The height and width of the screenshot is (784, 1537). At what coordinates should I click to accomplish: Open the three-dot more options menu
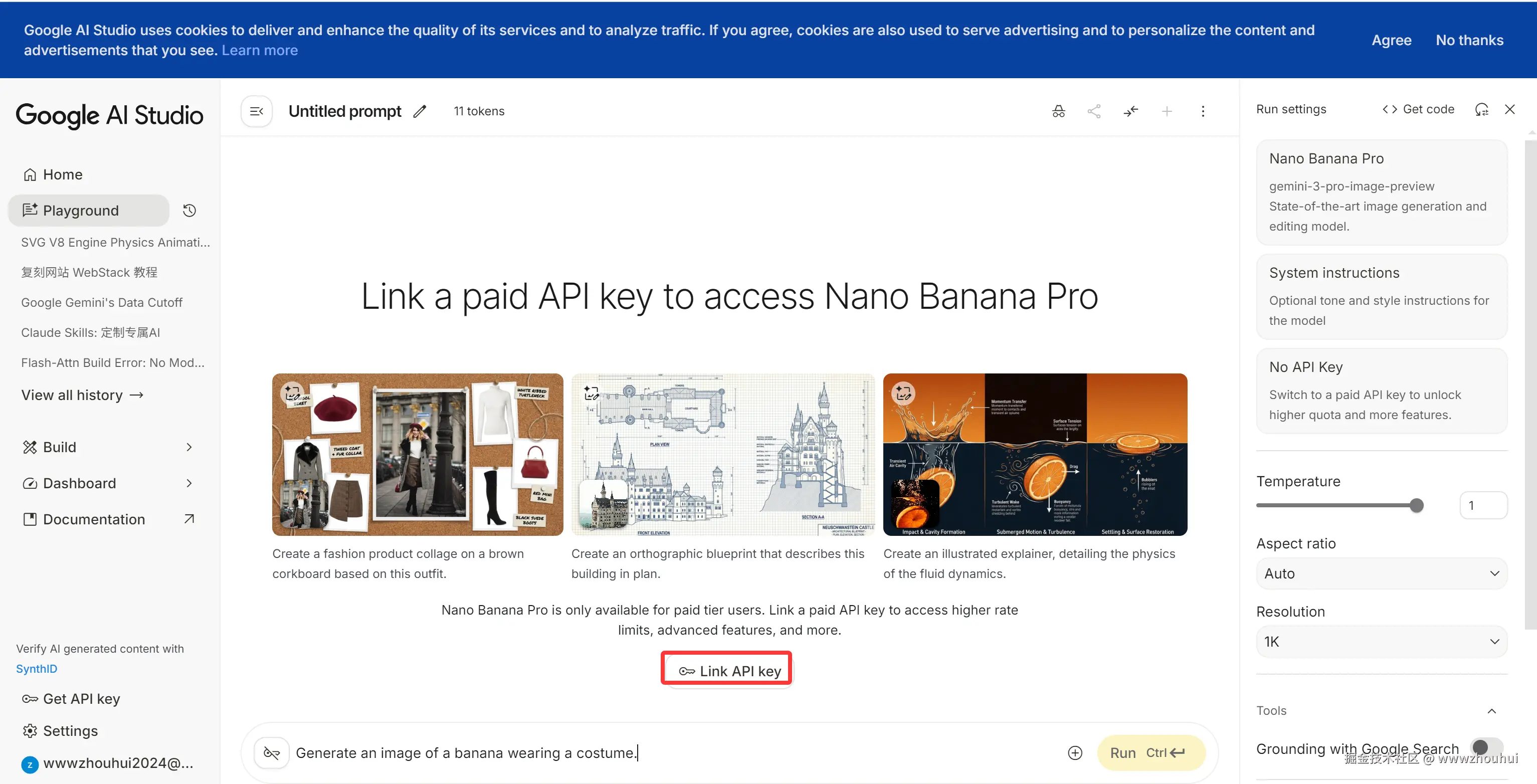[1203, 111]
